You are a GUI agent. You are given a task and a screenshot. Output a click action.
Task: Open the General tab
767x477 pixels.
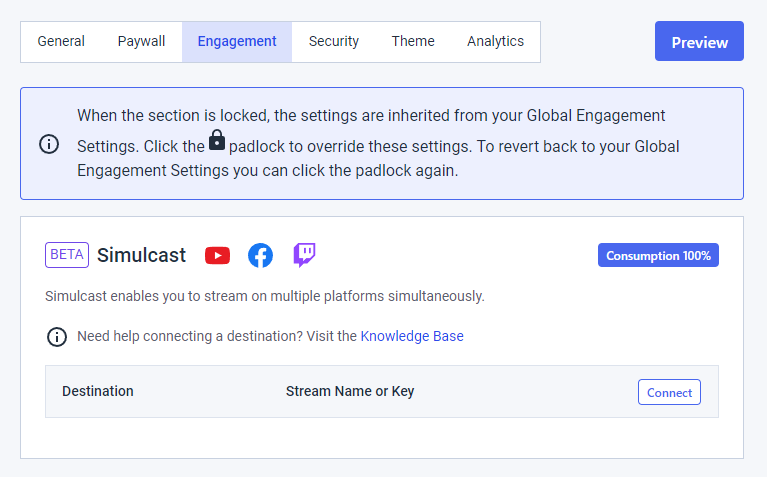[61, 42]
